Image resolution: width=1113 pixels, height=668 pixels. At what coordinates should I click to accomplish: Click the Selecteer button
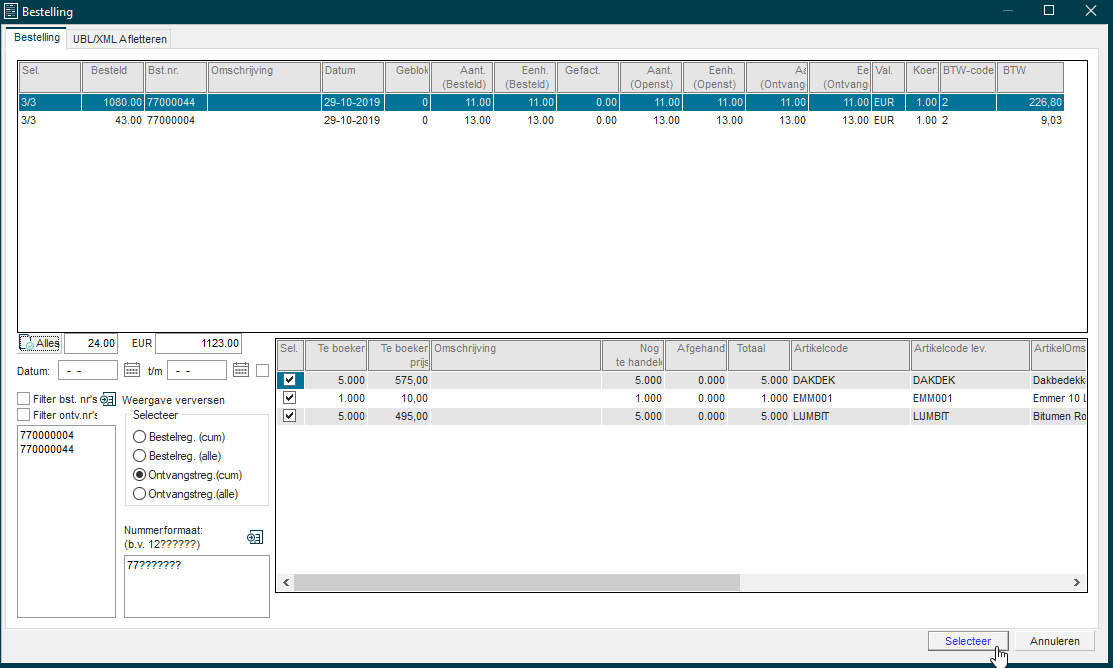[x=967, y=641]
